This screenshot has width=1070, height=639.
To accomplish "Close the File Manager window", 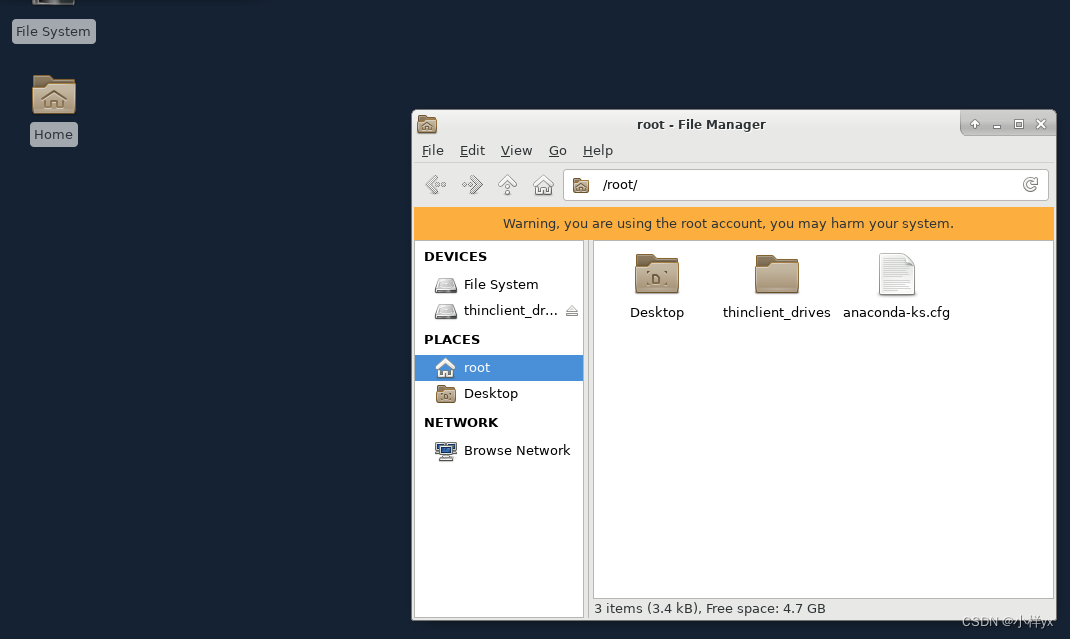I will [x=1041, y=124].
